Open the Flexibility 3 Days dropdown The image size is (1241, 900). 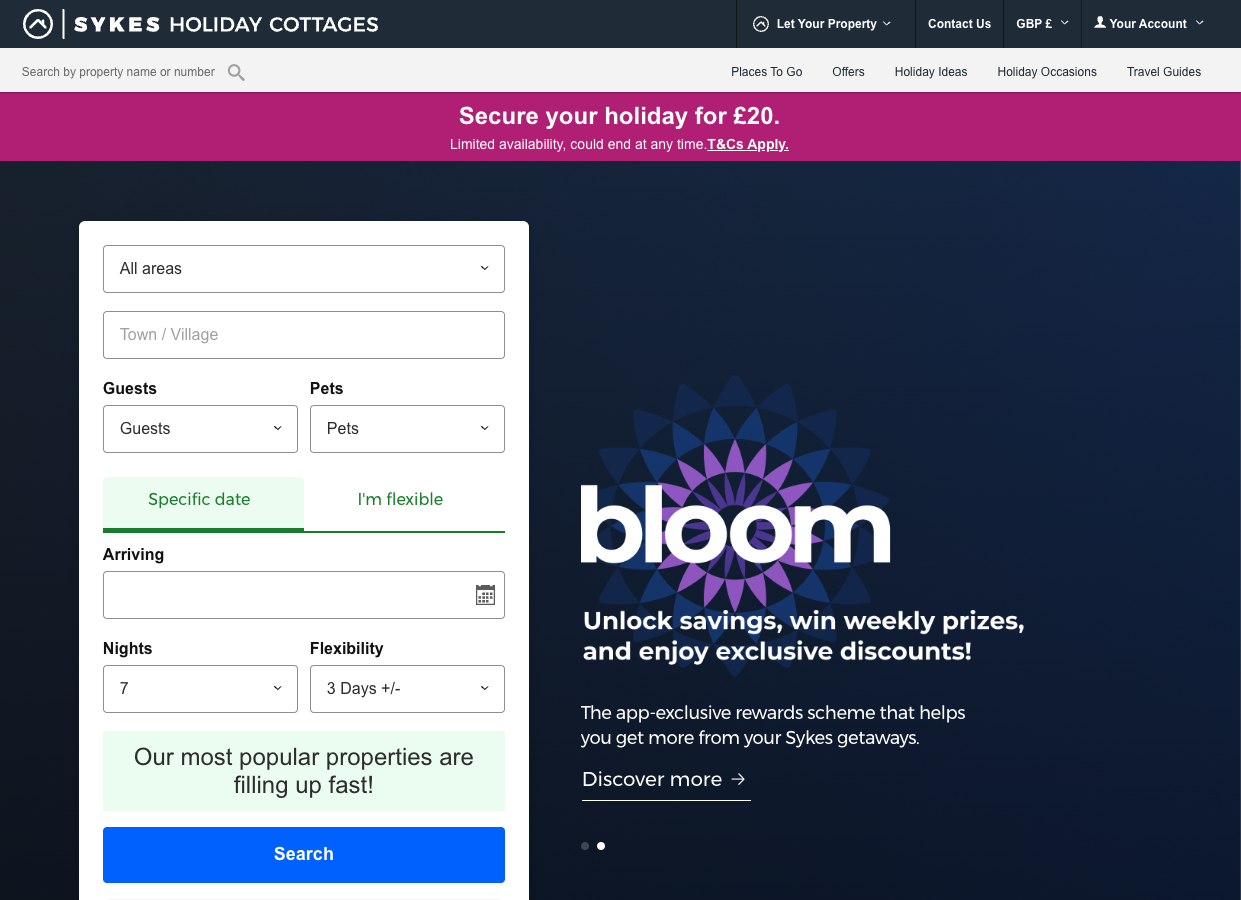tap(407, 689)
